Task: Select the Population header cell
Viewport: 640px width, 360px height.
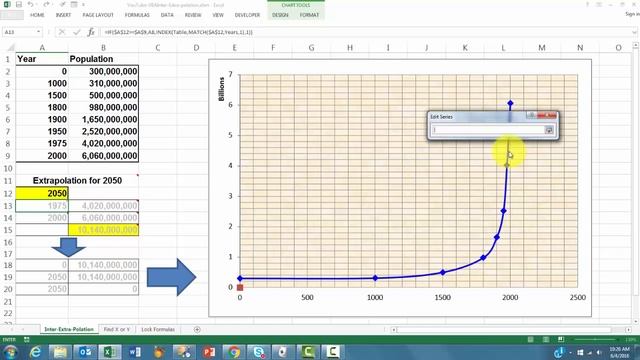Action: pyautogui.click(x=104, y=59)
